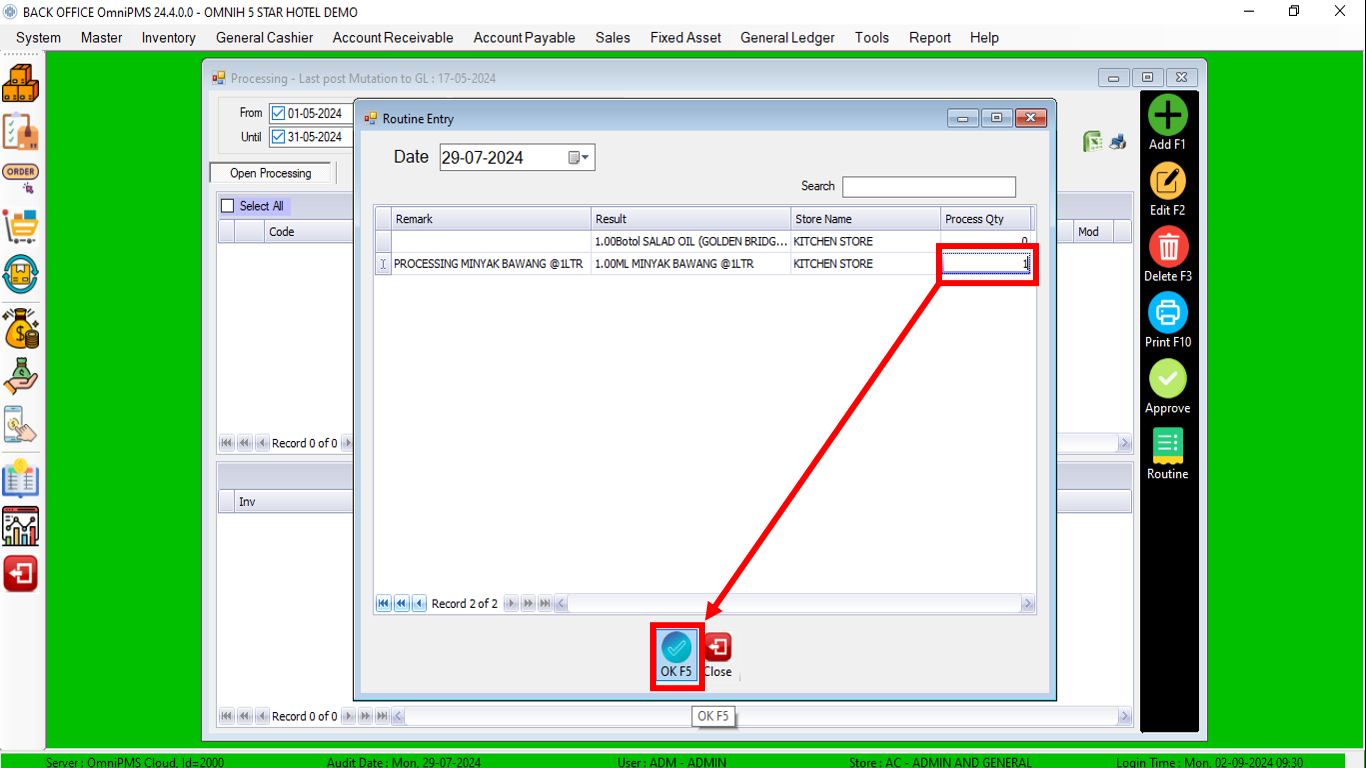Go to previous page in Routine Entry navigator

401,603
